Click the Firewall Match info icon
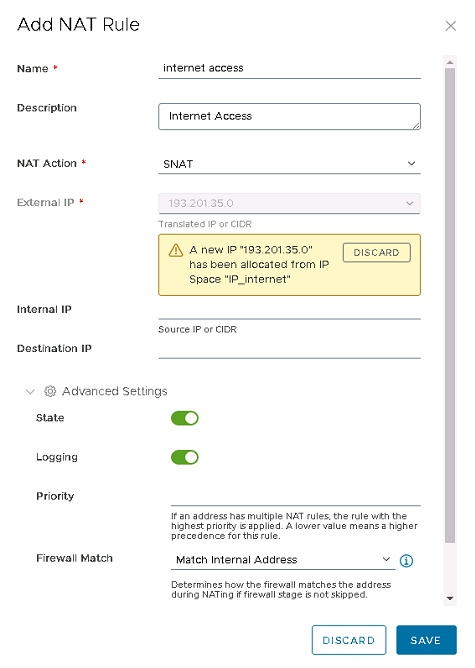Screen dimensions: 475x668 pyautogui.click(x=406, y=561)
